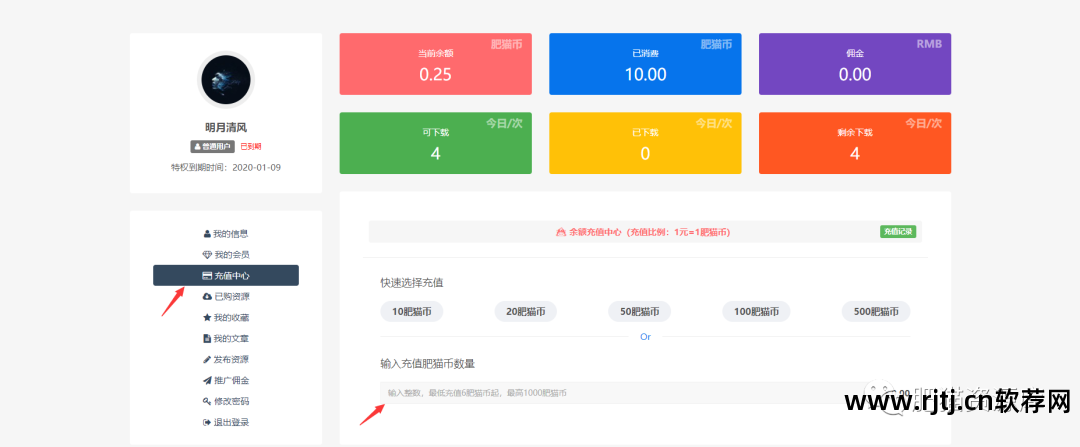Click the star icon beside 我的收藏
Viewport: 1080px width, 447px height.
[x=207, y=318]
